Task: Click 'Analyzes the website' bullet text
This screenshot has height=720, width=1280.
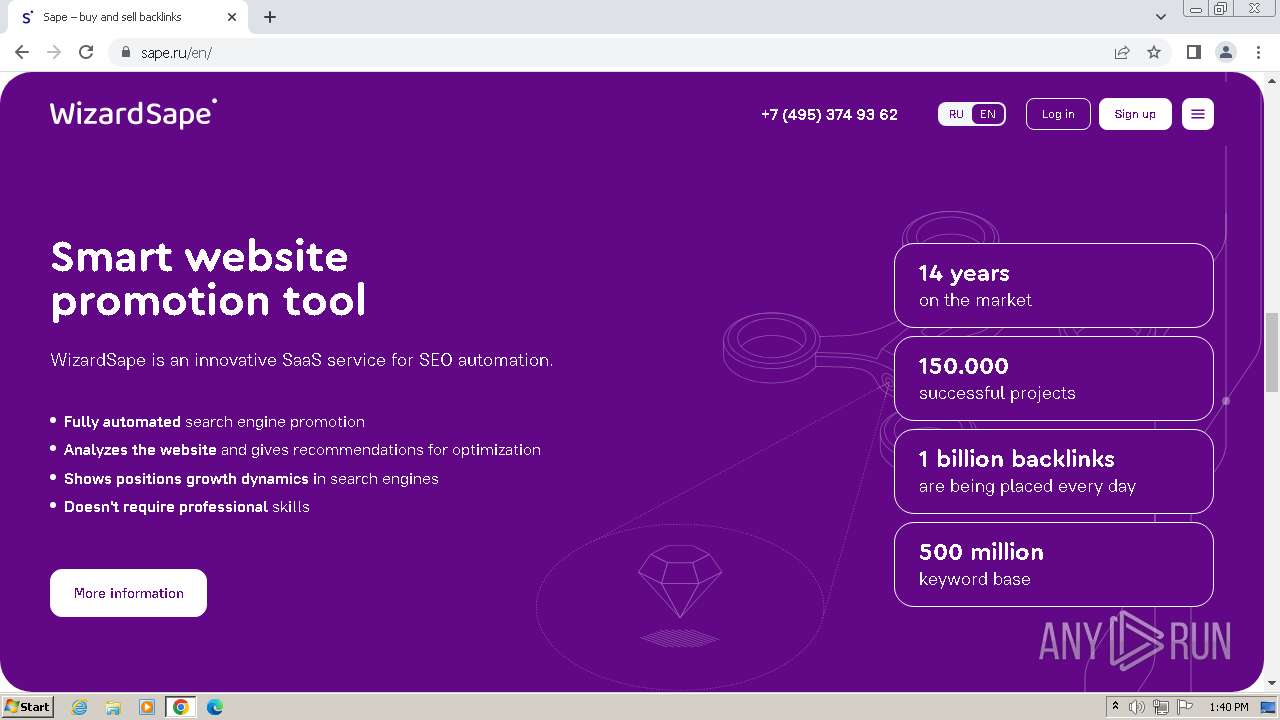Action: point(302,450)
